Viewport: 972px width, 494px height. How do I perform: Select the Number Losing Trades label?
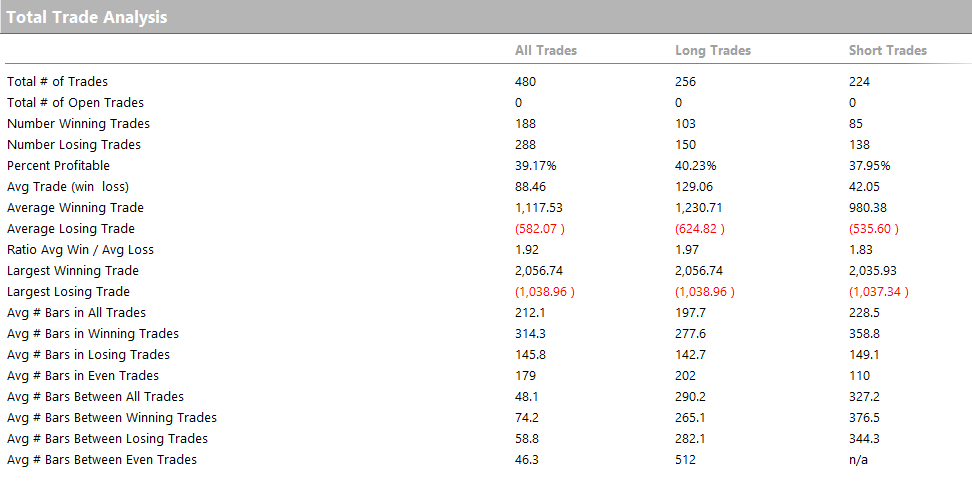click(74, 144)
